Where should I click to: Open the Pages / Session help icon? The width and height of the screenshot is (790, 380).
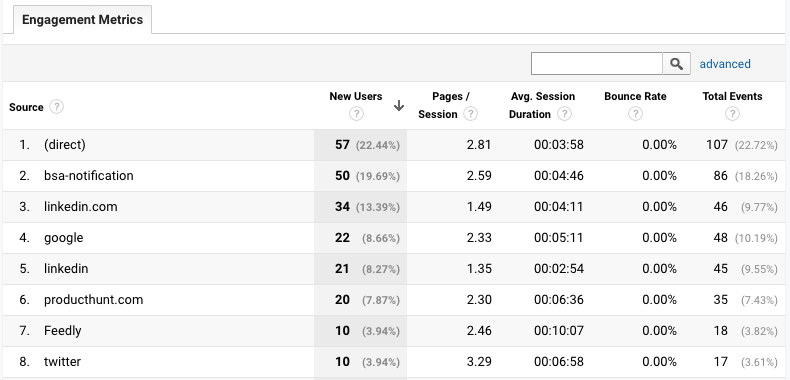click(470, 114)
